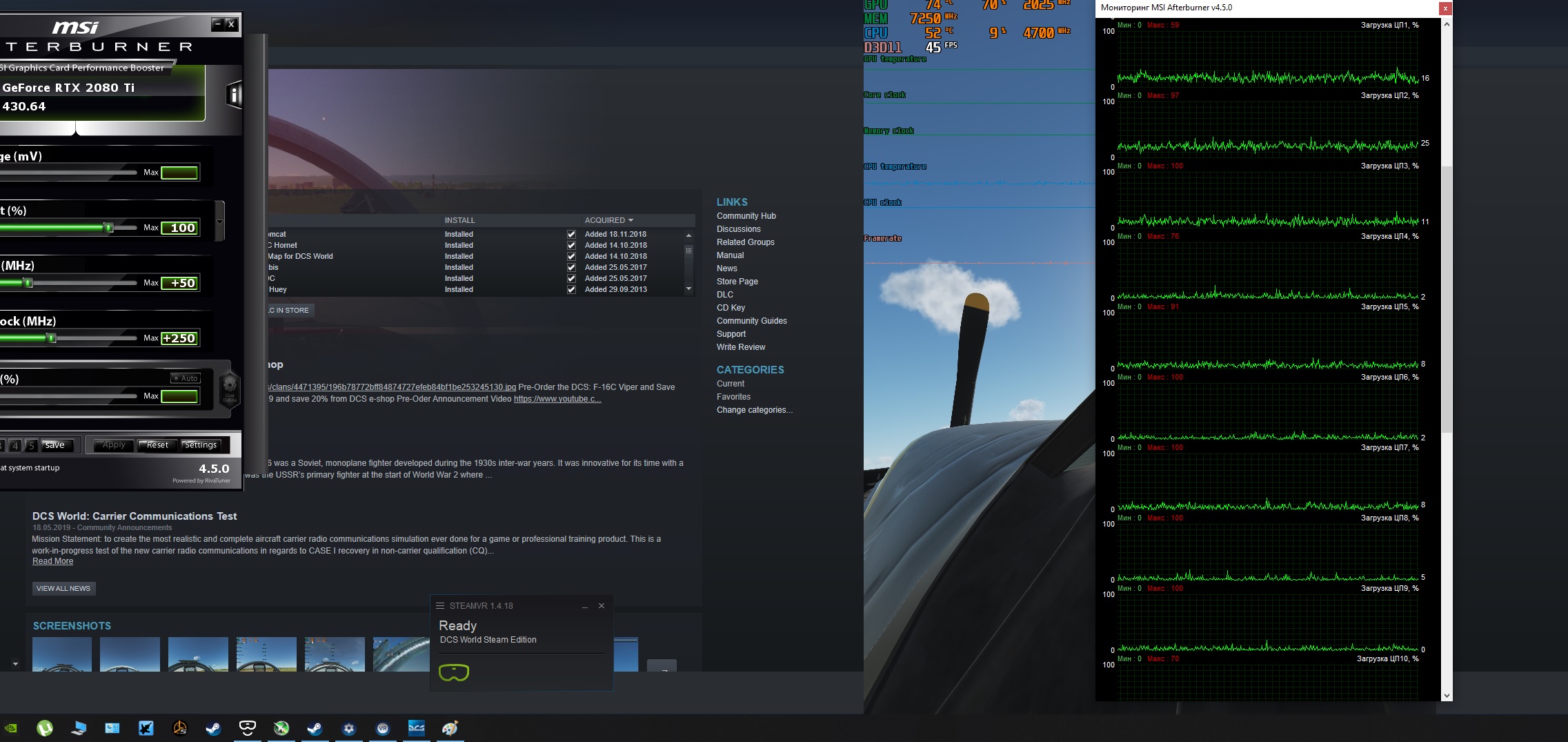Click the Afterburner Reset button

(157, 445)
